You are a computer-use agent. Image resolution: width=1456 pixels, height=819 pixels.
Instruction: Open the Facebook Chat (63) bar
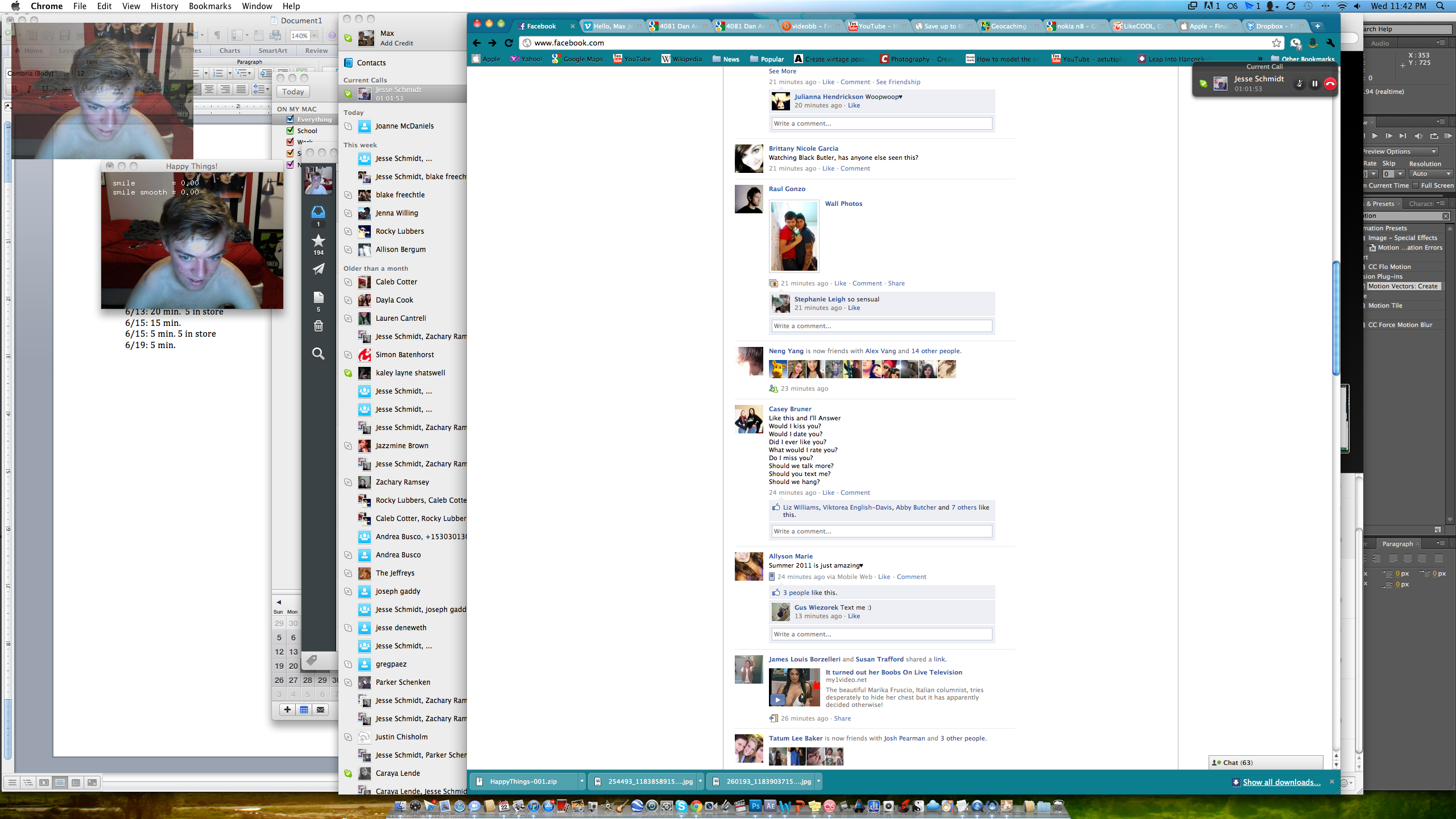tap(1266, 763)
